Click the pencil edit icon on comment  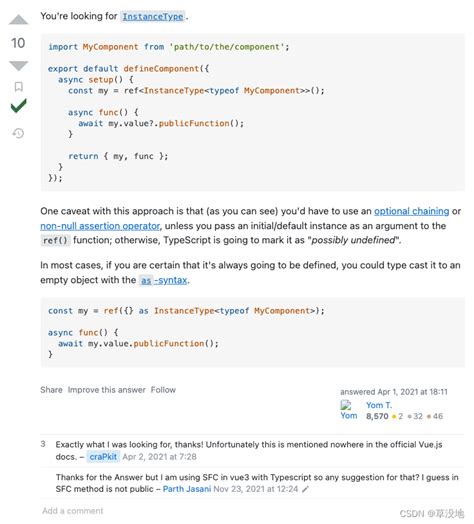[x=305, y=489]
